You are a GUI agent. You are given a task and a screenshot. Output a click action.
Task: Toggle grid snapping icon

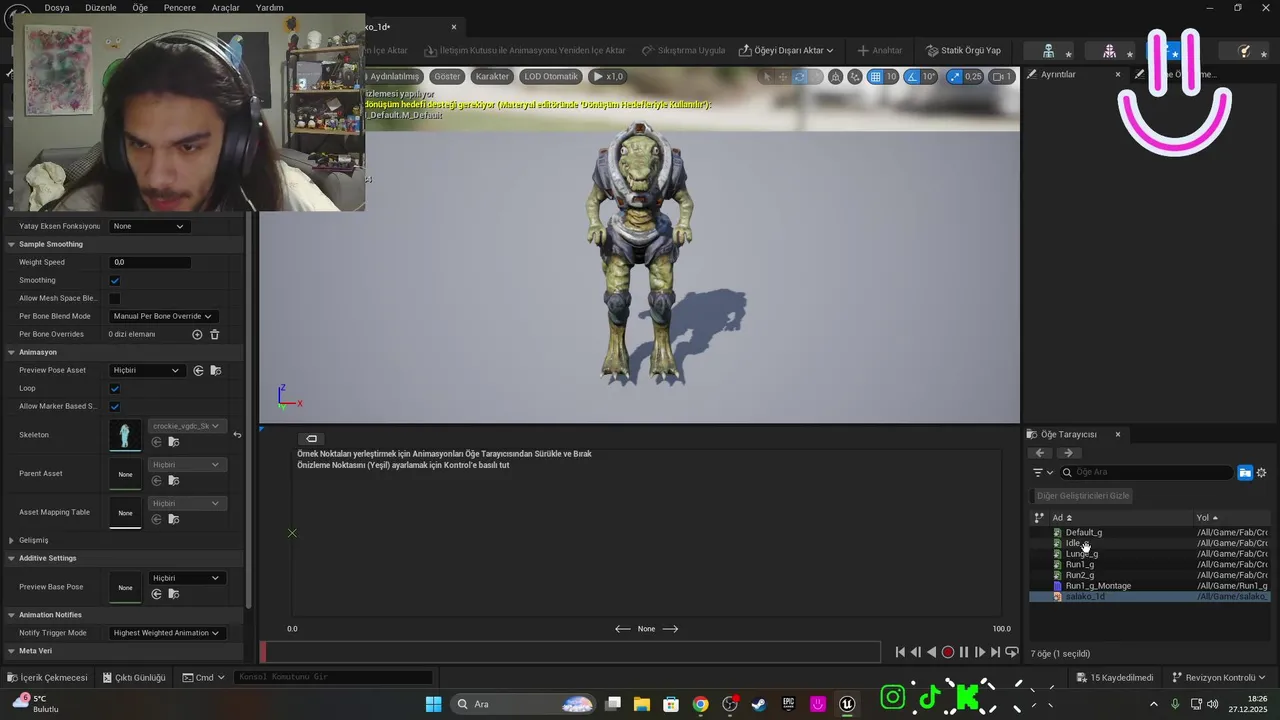[875, 76]
